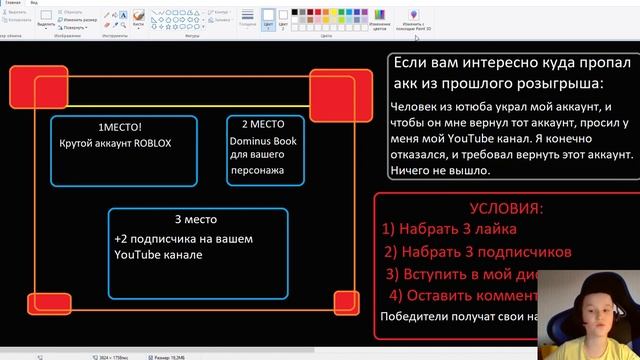Open the shape Outline (Контур) dropdown
The width and height of the screenshot is (640, 360).
coord(219,12)
